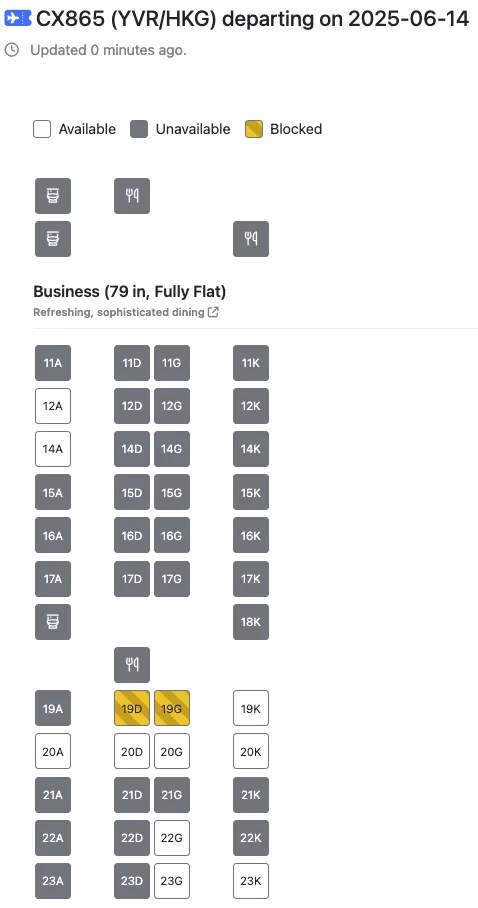
Task: Click blocked seat 19D
Action: point(132,708)
